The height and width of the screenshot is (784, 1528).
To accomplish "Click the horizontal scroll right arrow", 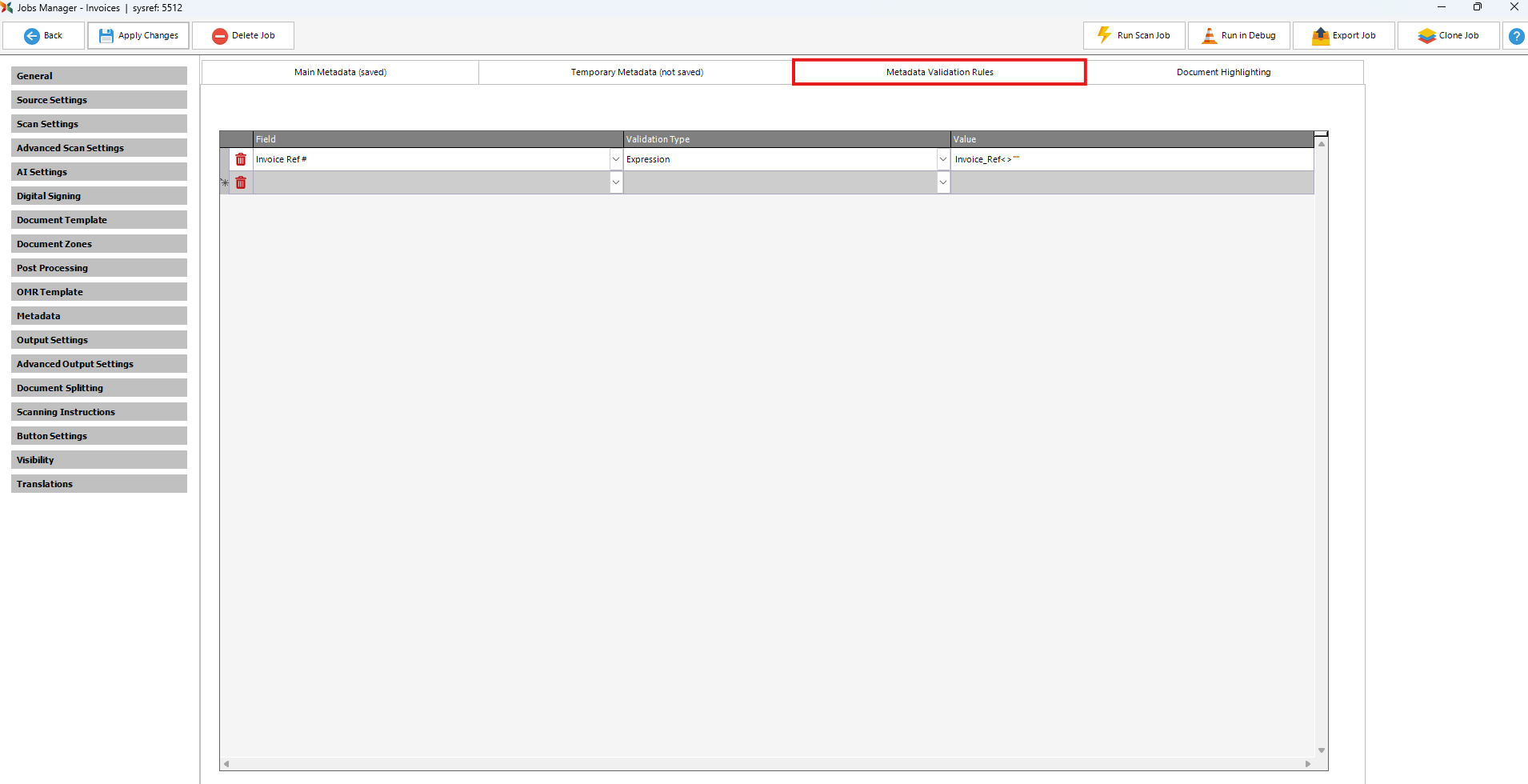I will [1308, 764].
